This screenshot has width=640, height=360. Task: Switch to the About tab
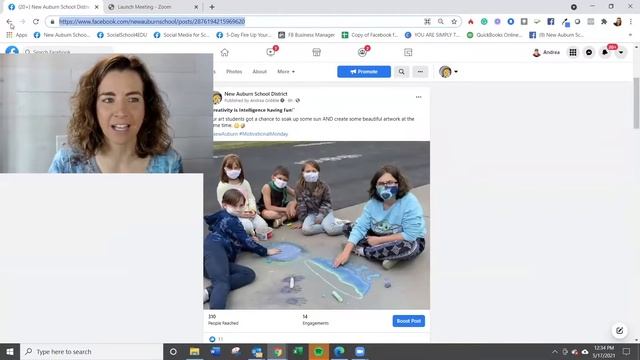tap(259, 72)
